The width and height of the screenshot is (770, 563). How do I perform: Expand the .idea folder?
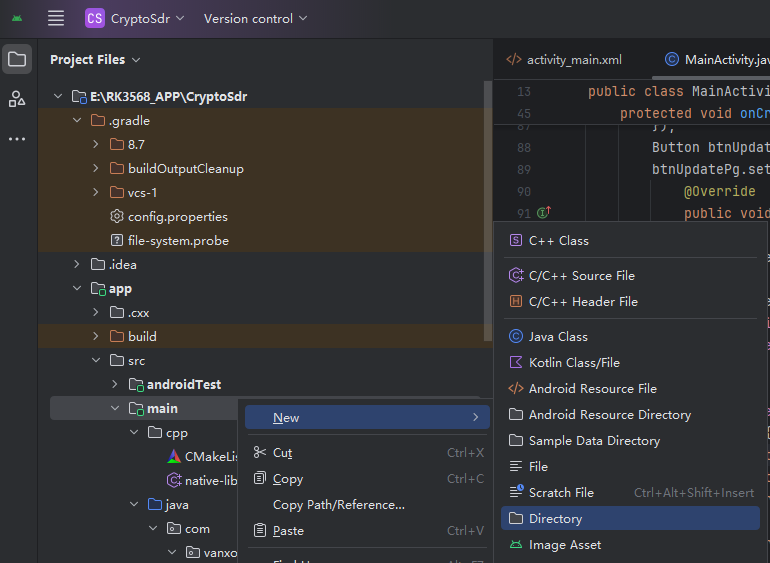pos(77,265)
